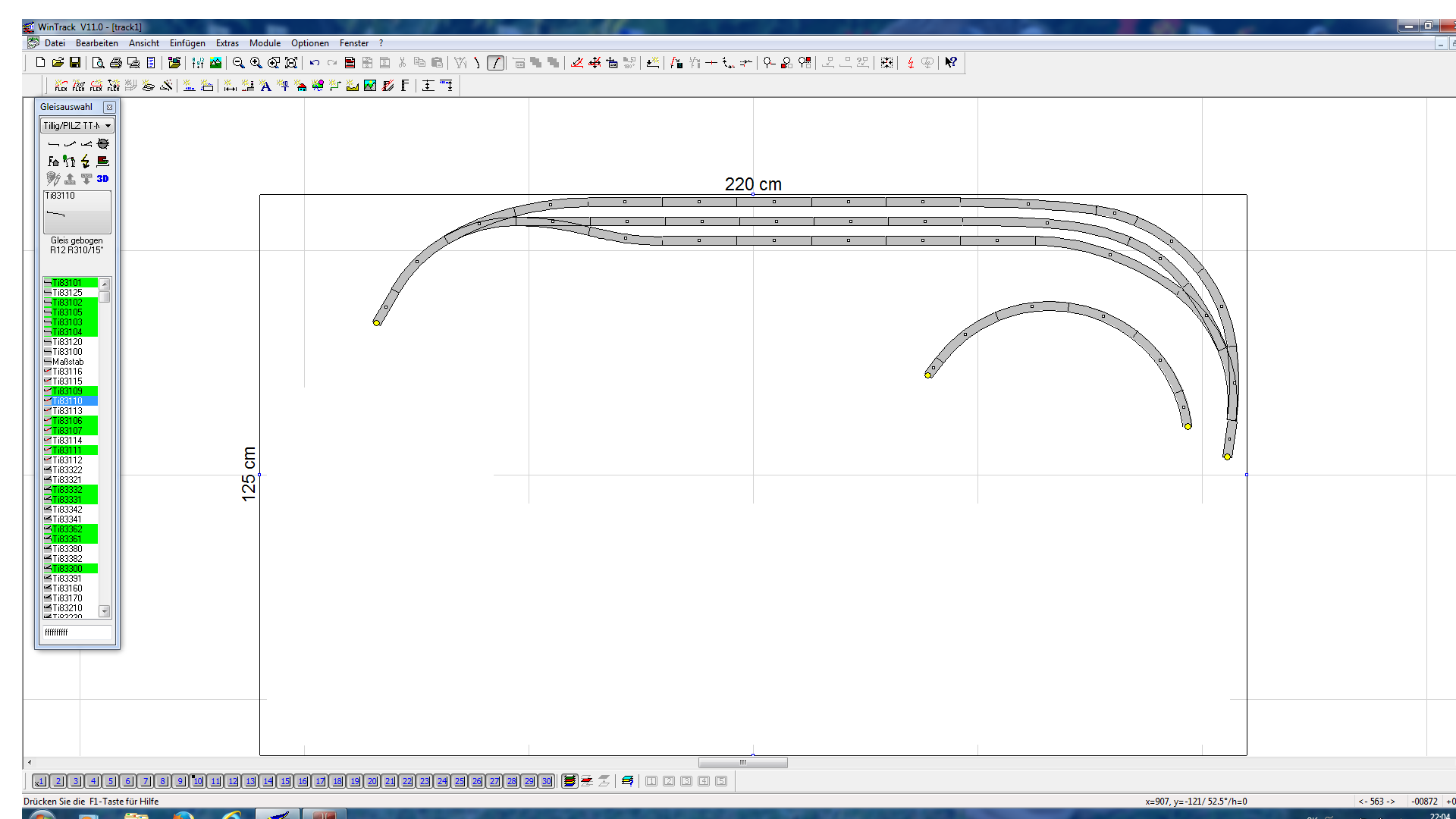Screen dimensions: 1456x819
Task: Open the Einfügen menu
Action: click(187, 43)
